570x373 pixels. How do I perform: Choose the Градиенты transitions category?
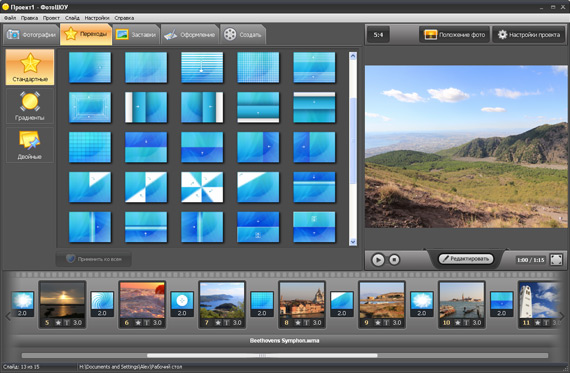(30, 106)
